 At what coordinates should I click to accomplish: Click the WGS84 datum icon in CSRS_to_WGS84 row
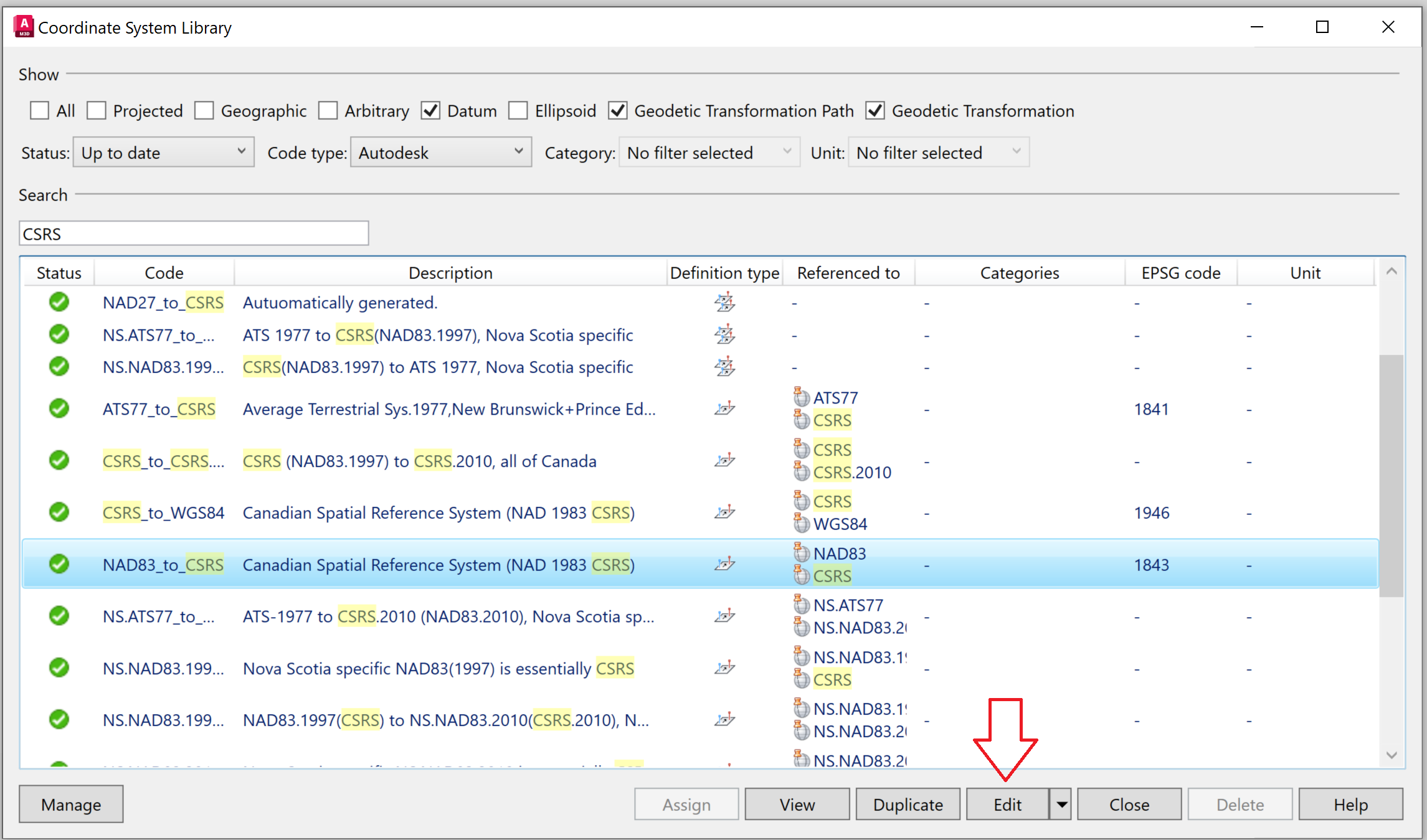click(x=801, y=524)
